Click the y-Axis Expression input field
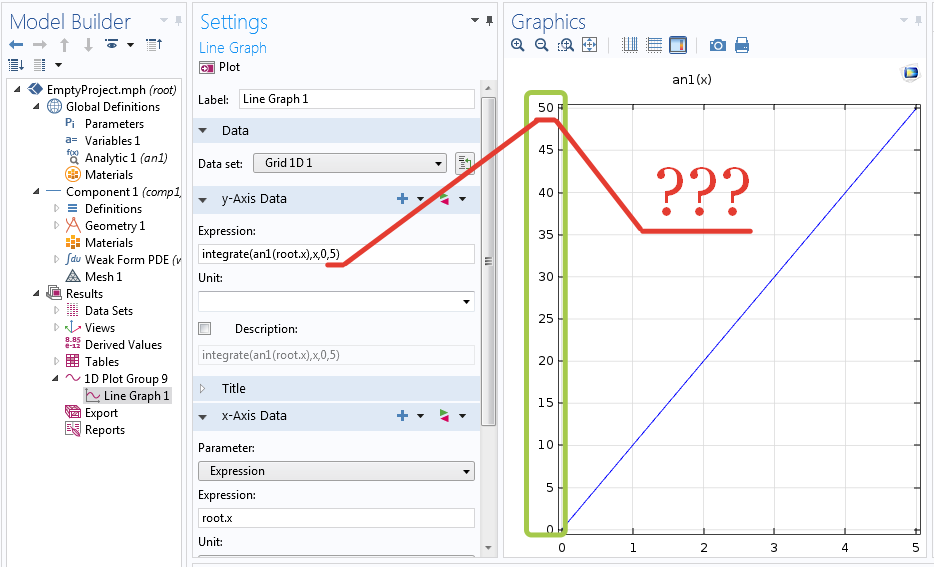The height and width of the screenshot is (567, 934). (x=336, y=254)
